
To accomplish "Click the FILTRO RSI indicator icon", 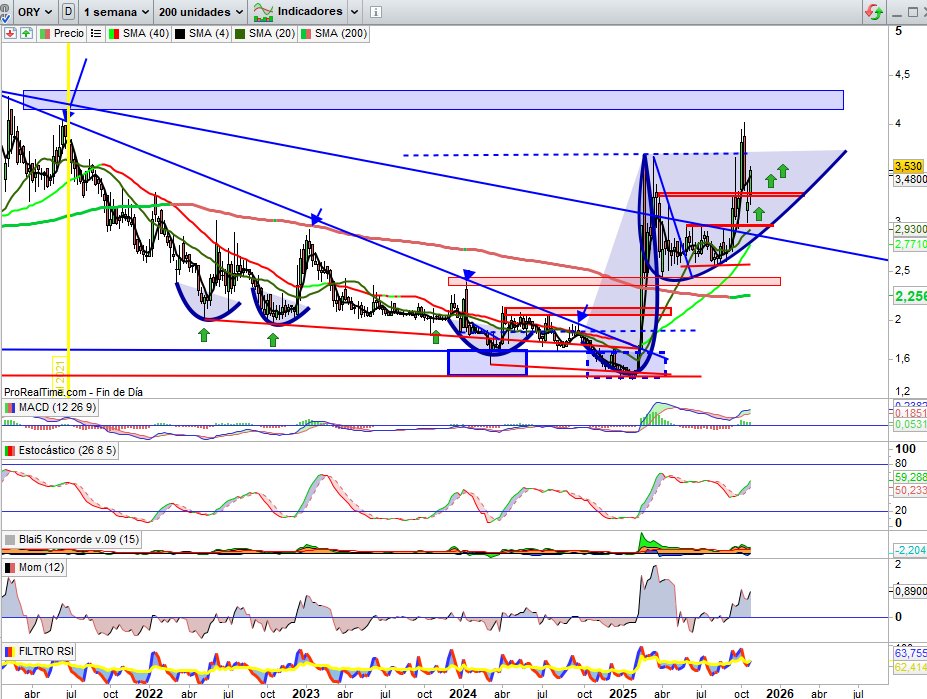I will [x=9, y=652].
